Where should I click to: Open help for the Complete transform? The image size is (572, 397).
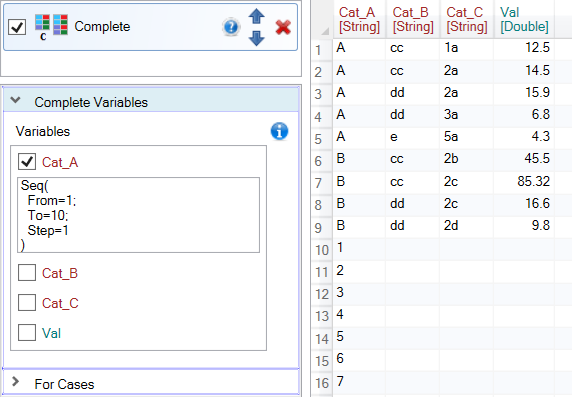231,27
